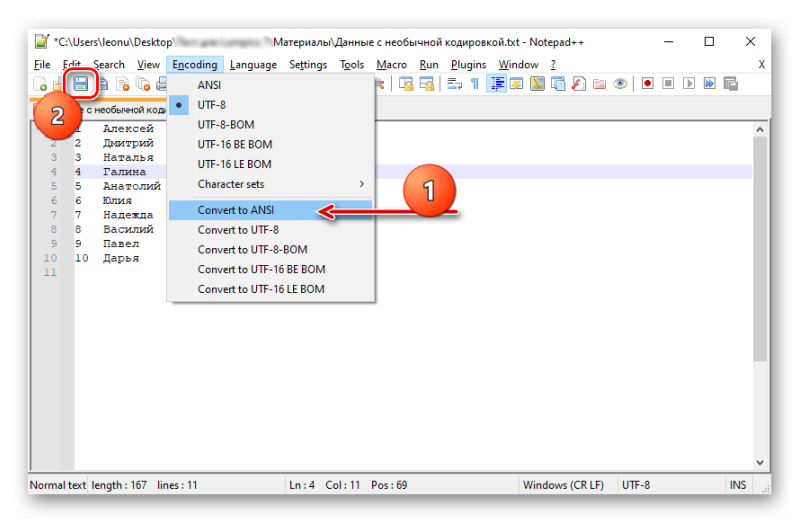Open the Plugins menu
The height and width of the screenshot is (523, 800).
(x=468, y=65)
